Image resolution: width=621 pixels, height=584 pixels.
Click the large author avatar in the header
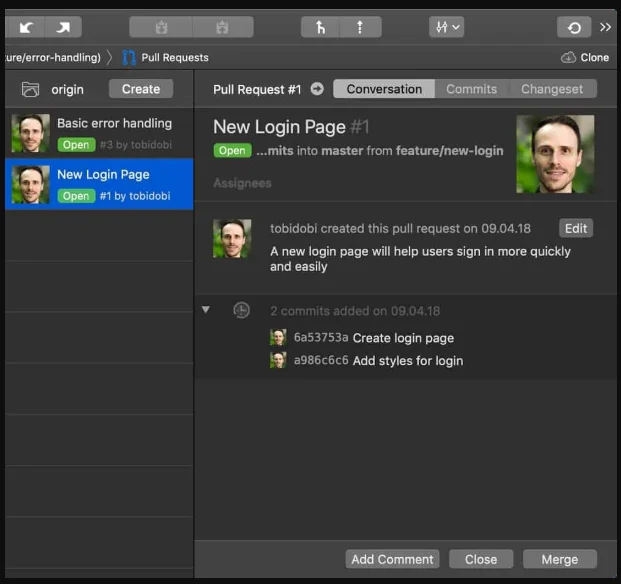[555, 154]
